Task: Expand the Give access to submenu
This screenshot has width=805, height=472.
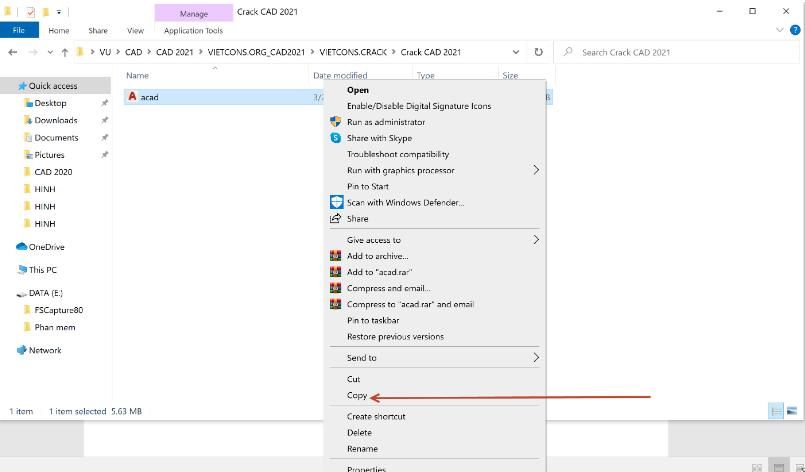Action: [535, 240]
